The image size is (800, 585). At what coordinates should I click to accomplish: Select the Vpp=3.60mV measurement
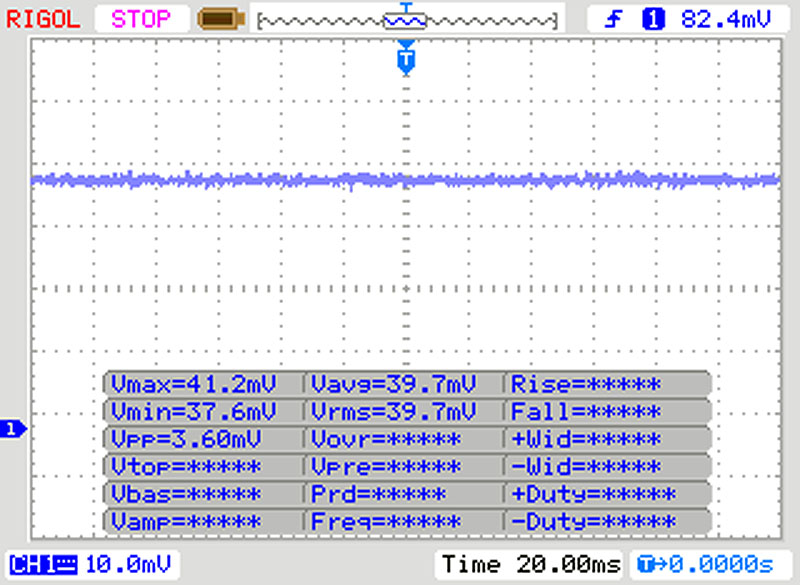point(186,439)
